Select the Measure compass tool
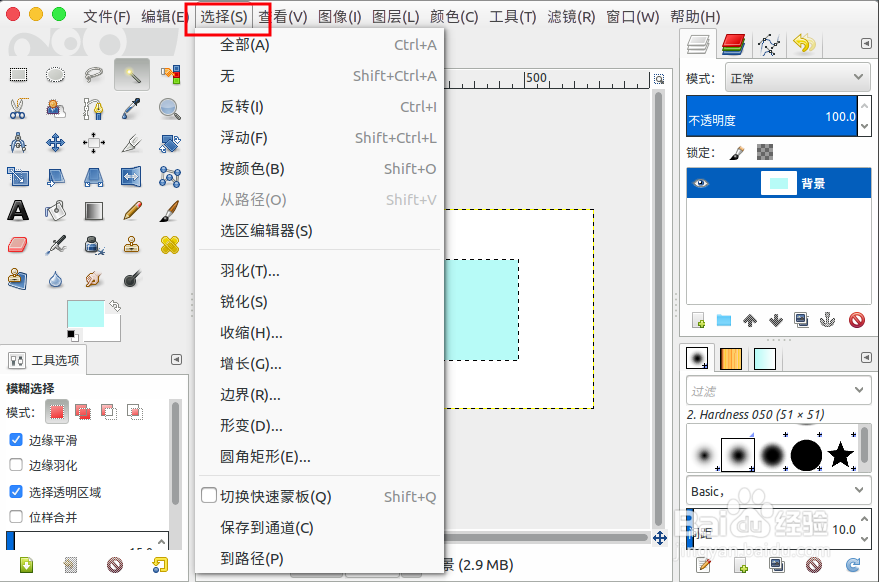 pyautogui.click(x=18, y=142)
